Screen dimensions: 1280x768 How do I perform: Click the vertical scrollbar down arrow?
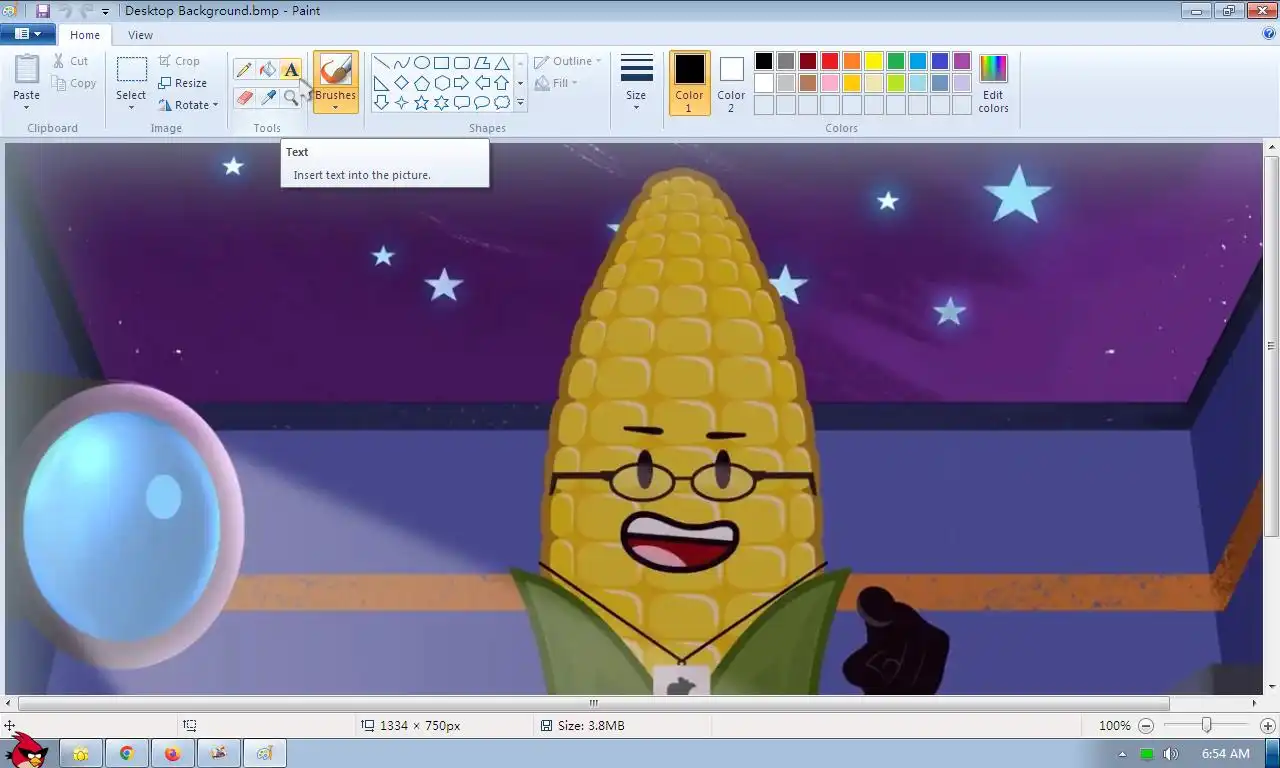tap(1271, 687)
